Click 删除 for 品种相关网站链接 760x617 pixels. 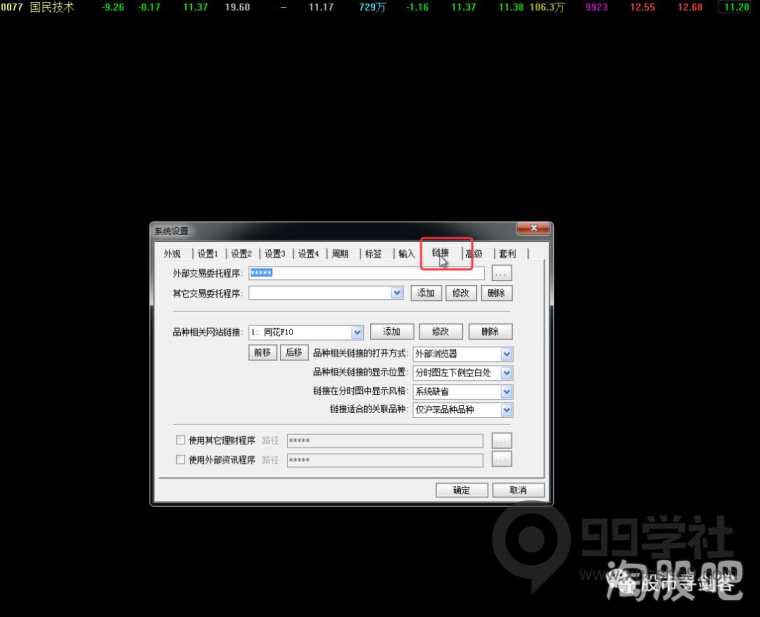[490, 332]
